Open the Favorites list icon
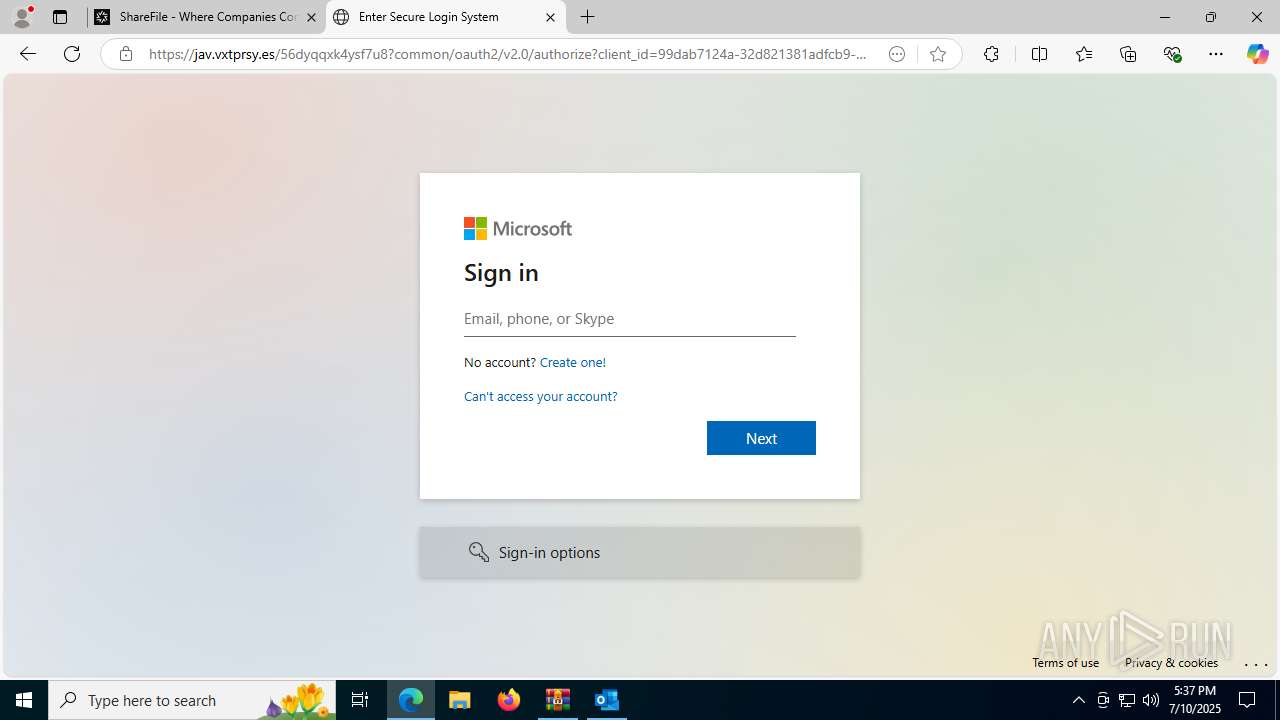This screenshot has height=720, width=1280. coord(1084,54)
